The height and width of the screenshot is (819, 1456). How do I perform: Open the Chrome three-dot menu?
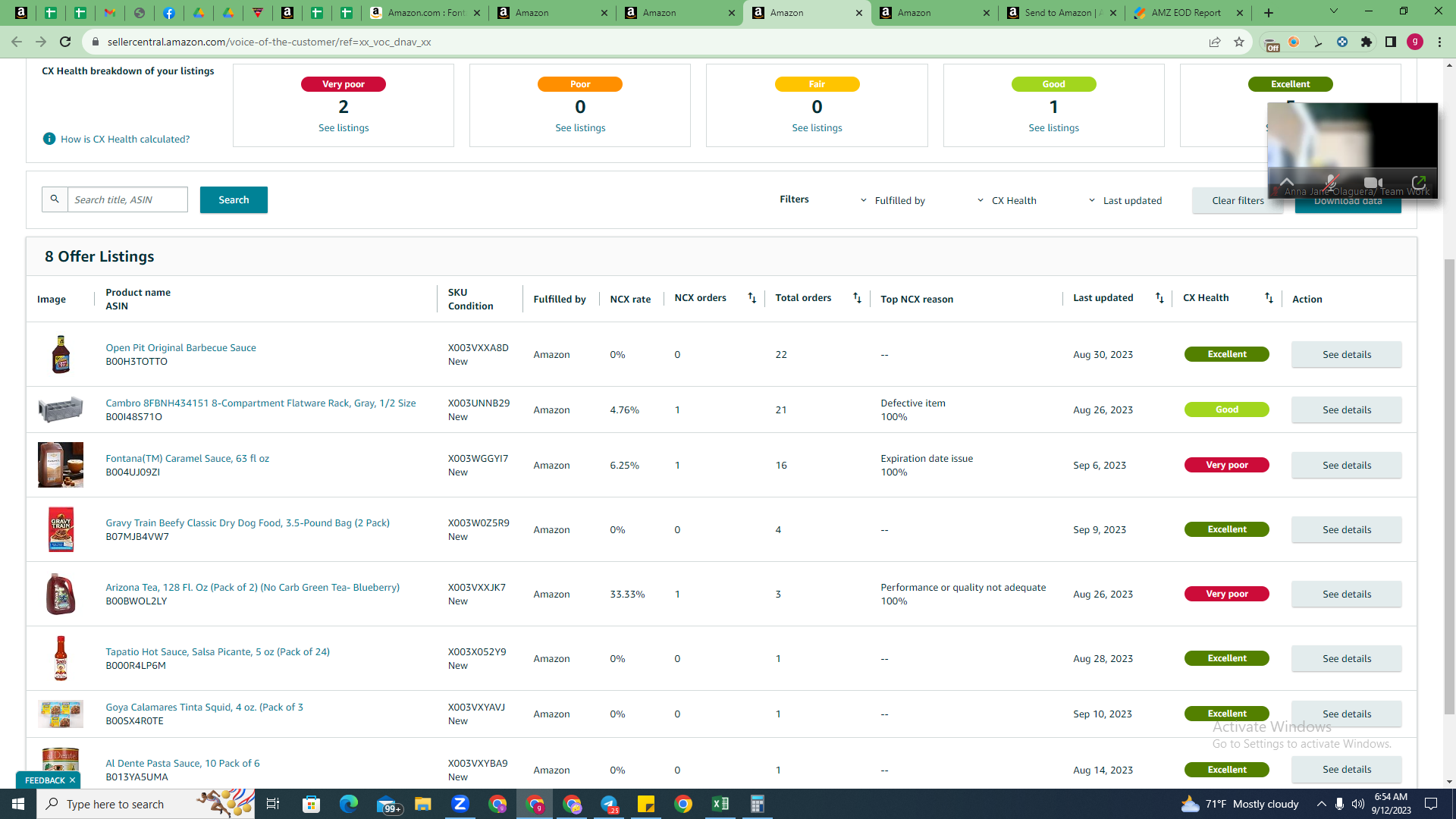[x=1439, y=42]
